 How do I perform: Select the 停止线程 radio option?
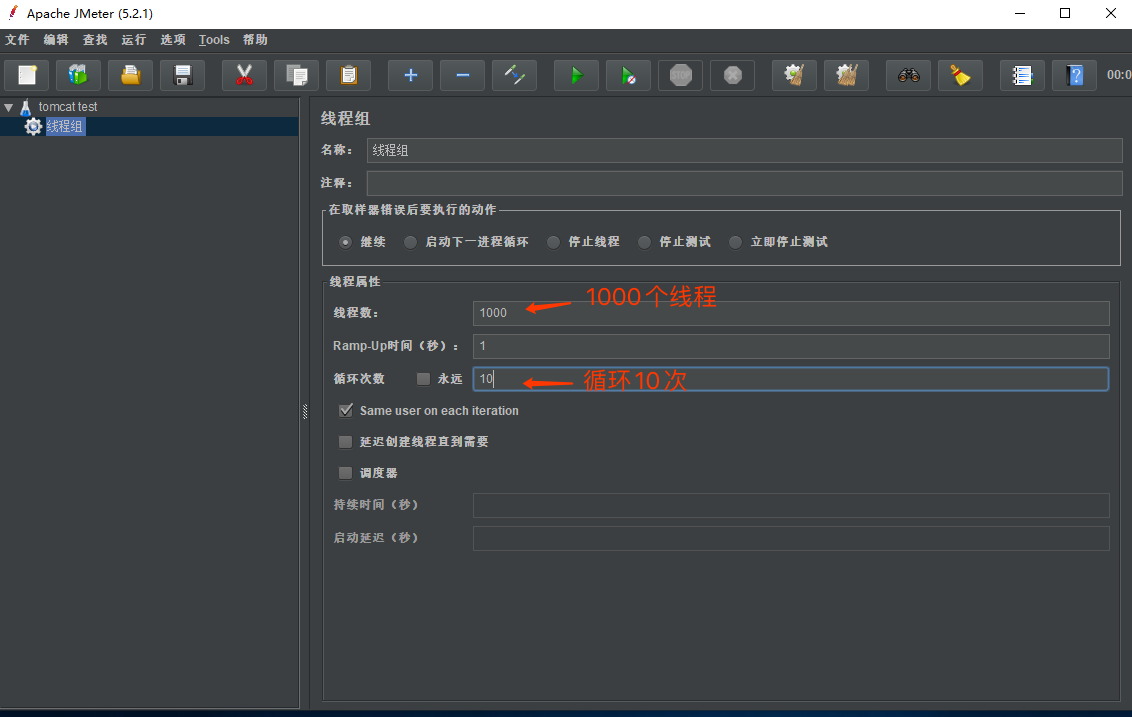554,242
